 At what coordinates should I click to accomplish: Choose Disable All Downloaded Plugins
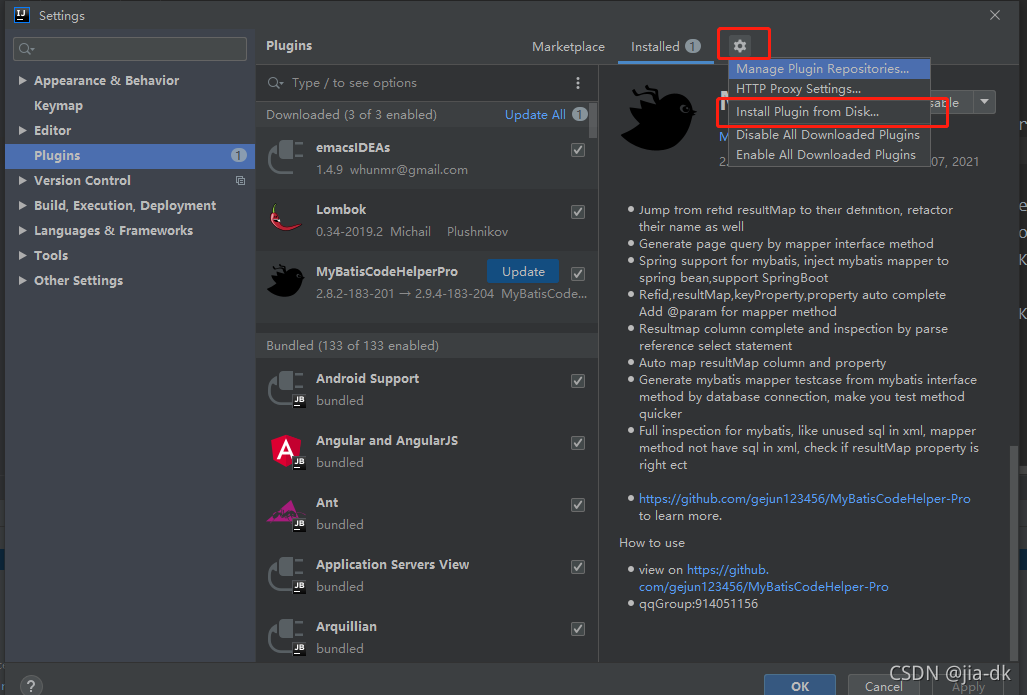coord(829,135)
